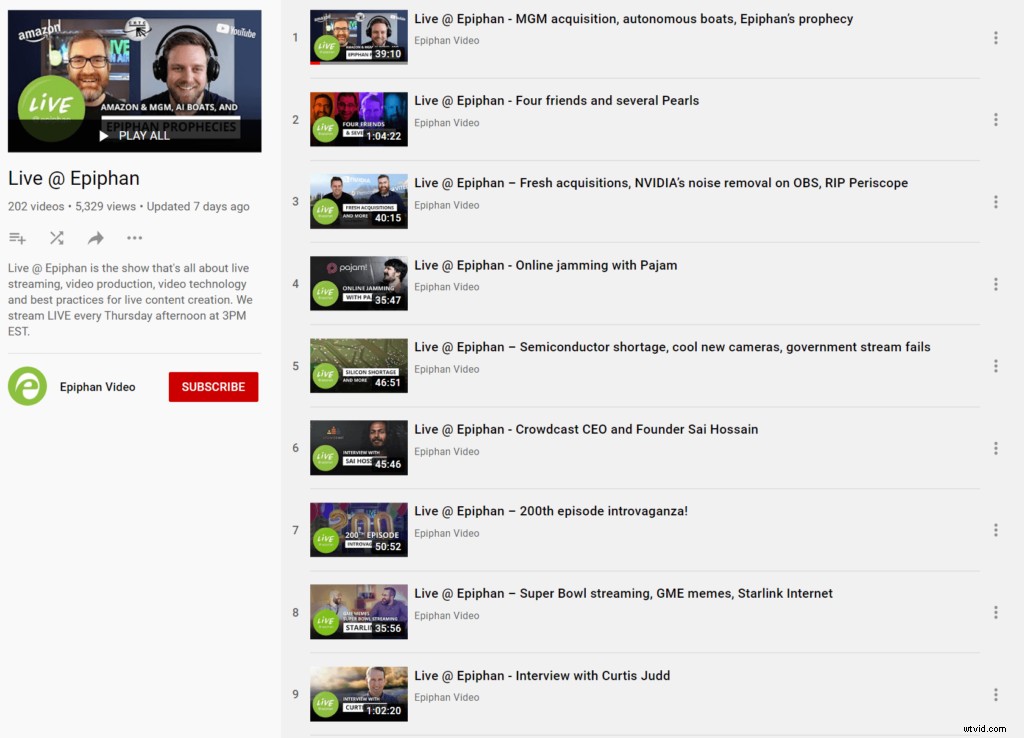Open options menu for the MGM acquisition video
The image size is (1024, 738).
point(996,37)
